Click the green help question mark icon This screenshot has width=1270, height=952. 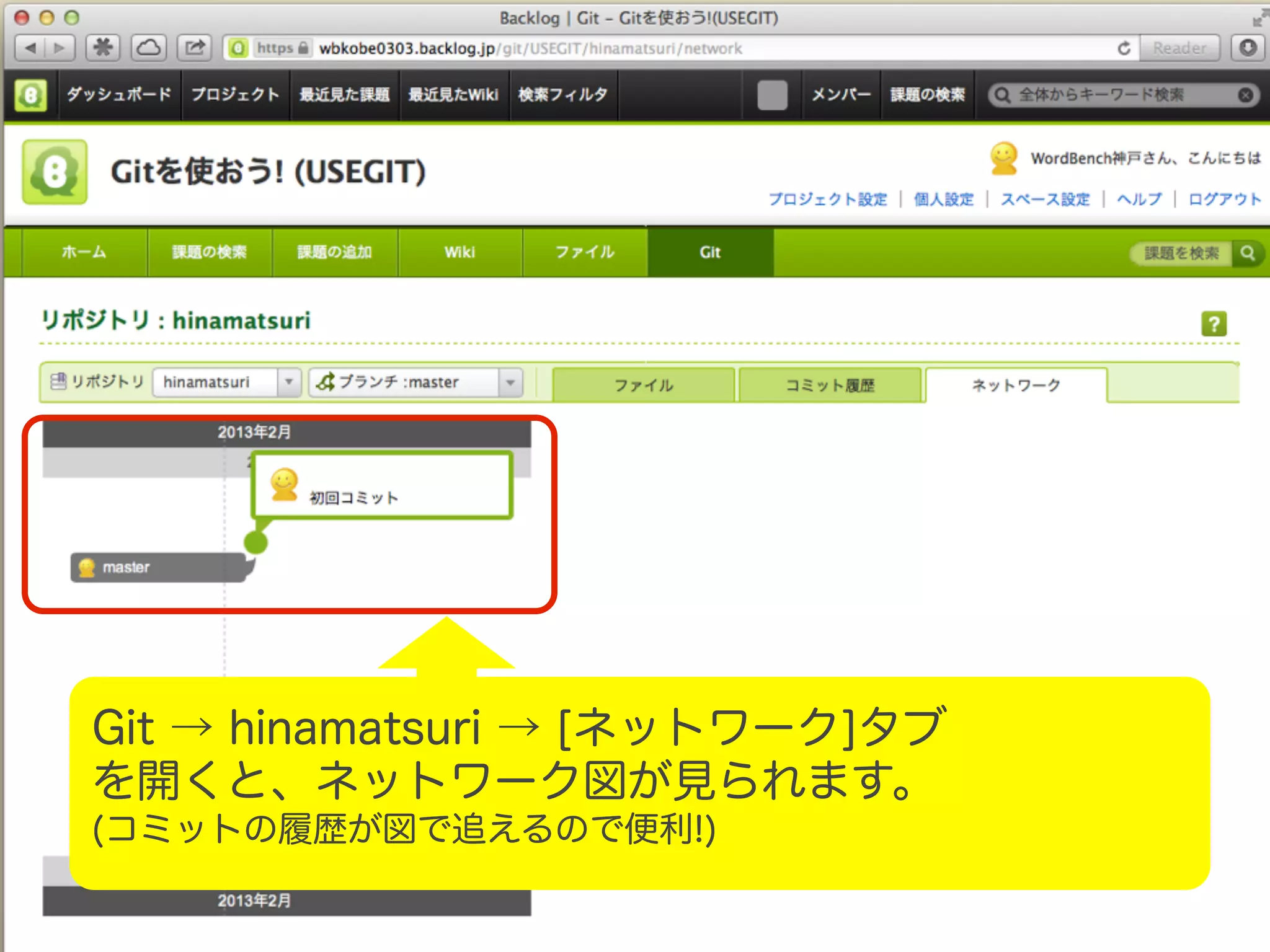coord(1213,324)
